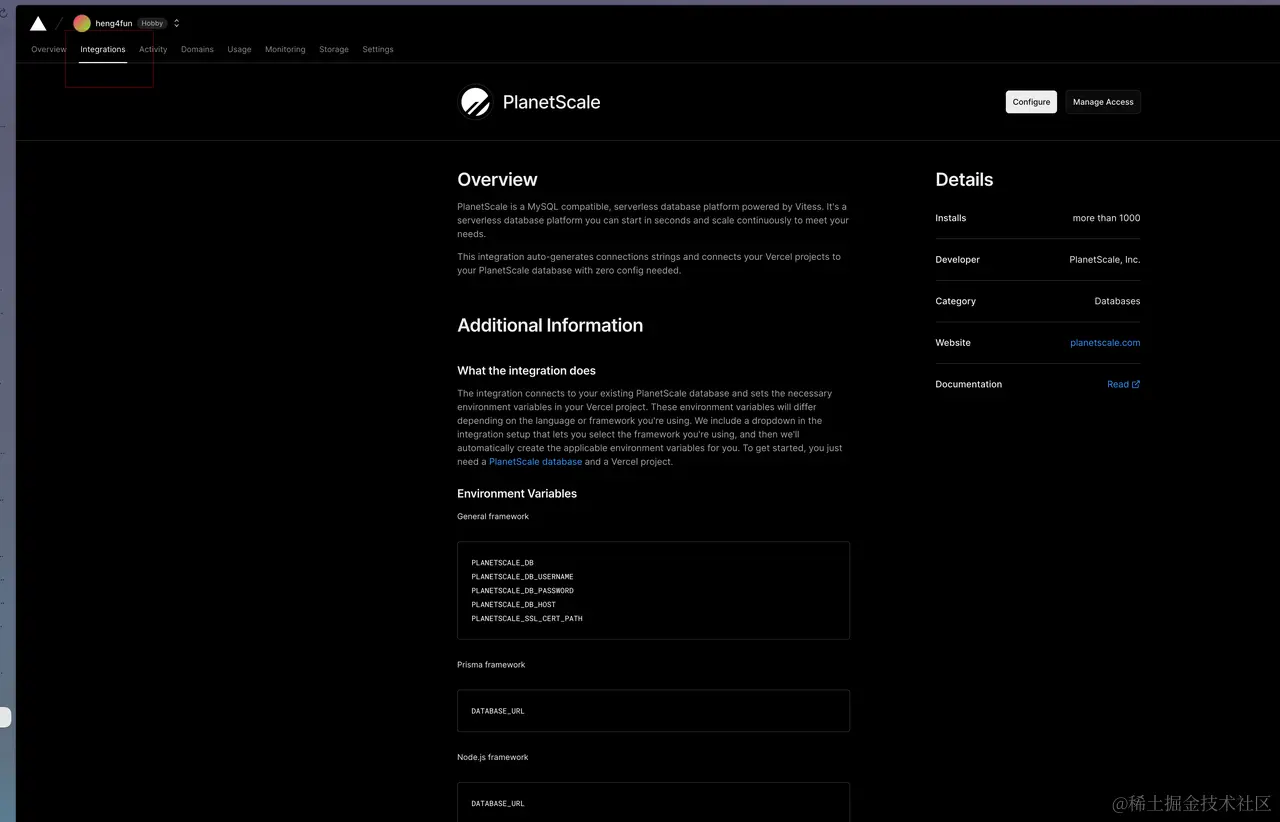The width and height of the screenshot is (1280, 822).
Task: Click PLANETSCALE_SSL_CERT_PATH in the code block
Action: (x=527, y=619)
